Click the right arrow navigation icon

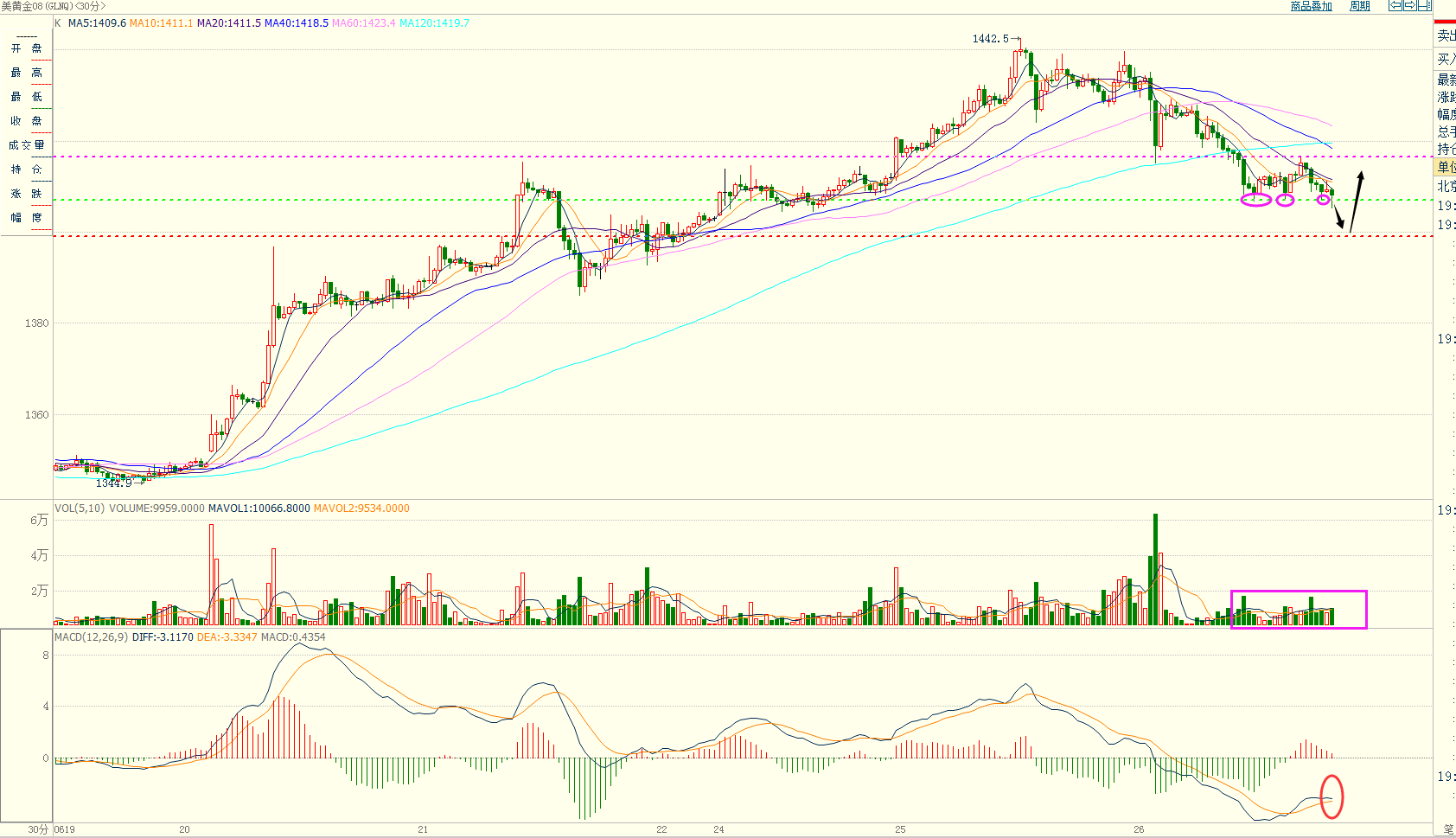pyautogui.click(x=1409, y=5)
